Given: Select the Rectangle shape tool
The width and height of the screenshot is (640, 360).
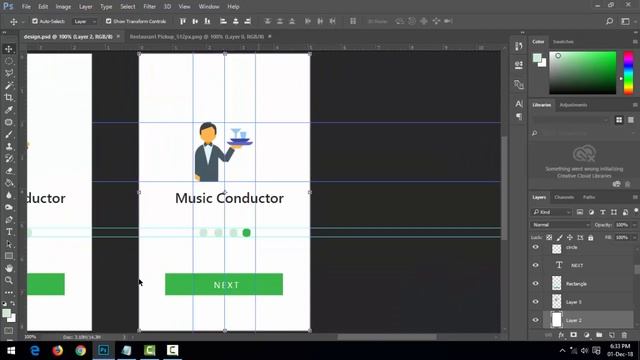Looking at the screenshot, I should tap(9, 256).
